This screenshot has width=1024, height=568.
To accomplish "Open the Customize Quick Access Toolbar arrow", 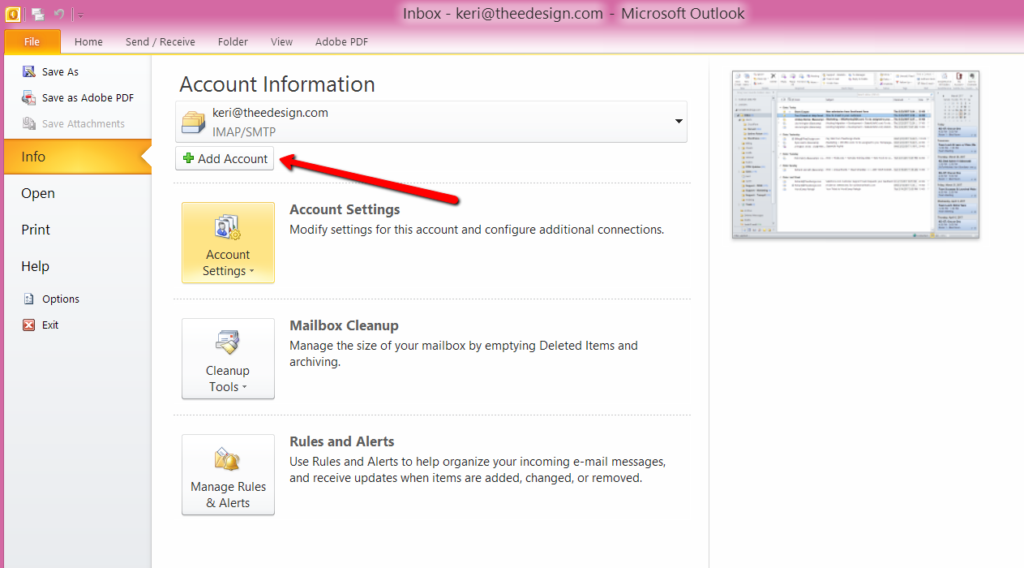I will (x=80, y=14).
